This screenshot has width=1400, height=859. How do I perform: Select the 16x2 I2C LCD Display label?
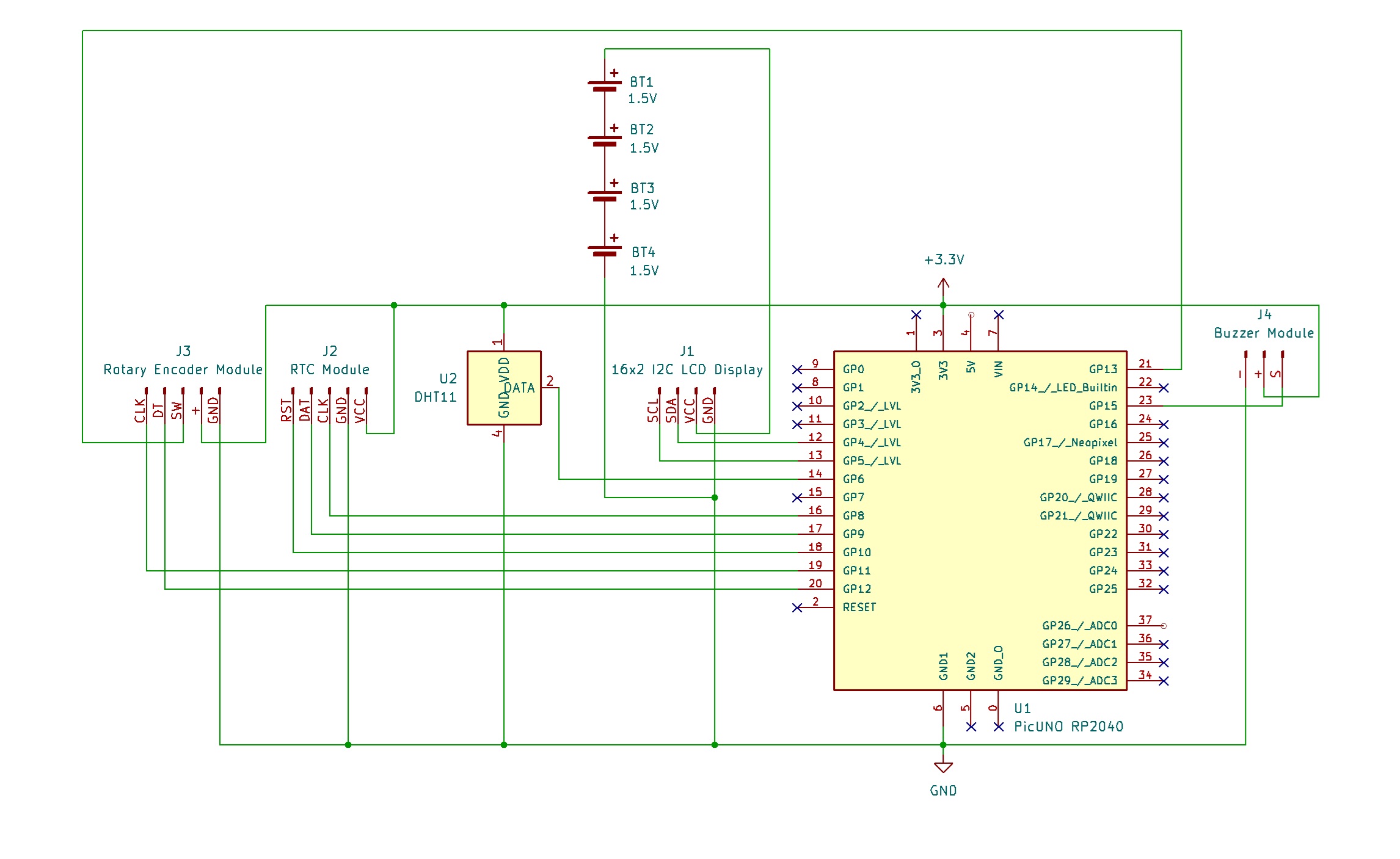[687, 369]
